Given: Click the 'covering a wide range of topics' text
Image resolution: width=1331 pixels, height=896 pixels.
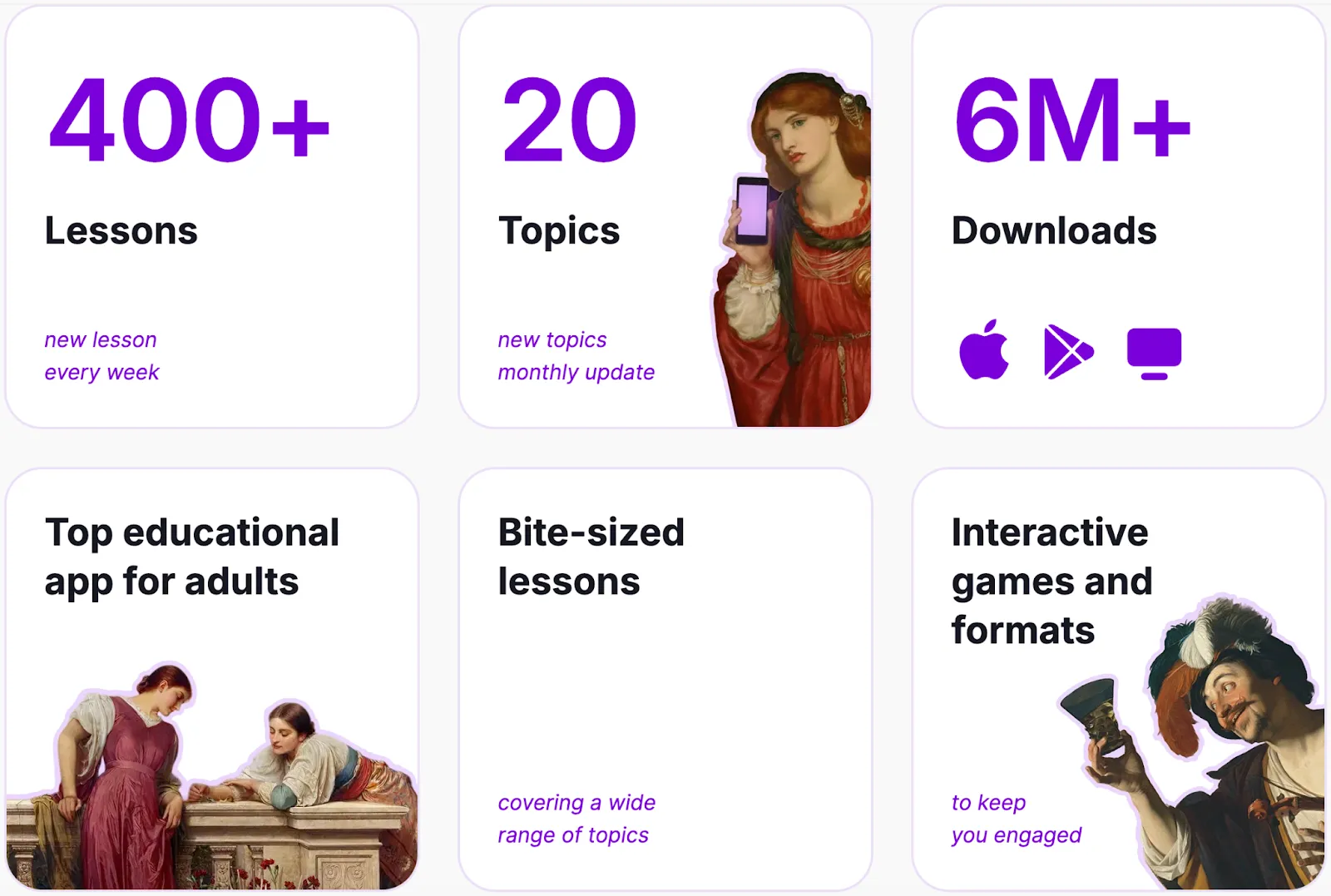Looking at the screenshot, I should point(576,819).
